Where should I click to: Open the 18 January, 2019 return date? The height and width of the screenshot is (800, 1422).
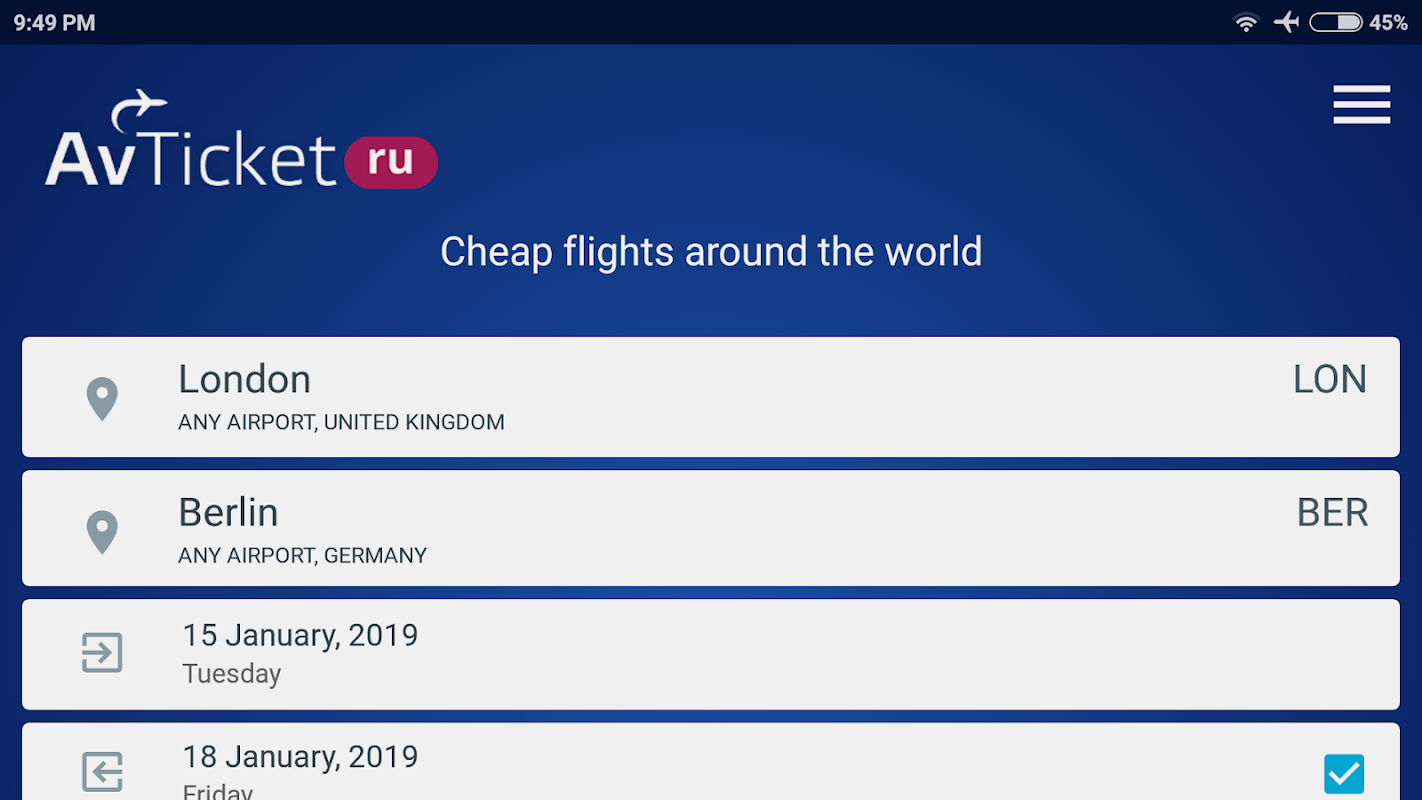click(x=300, y=757)
